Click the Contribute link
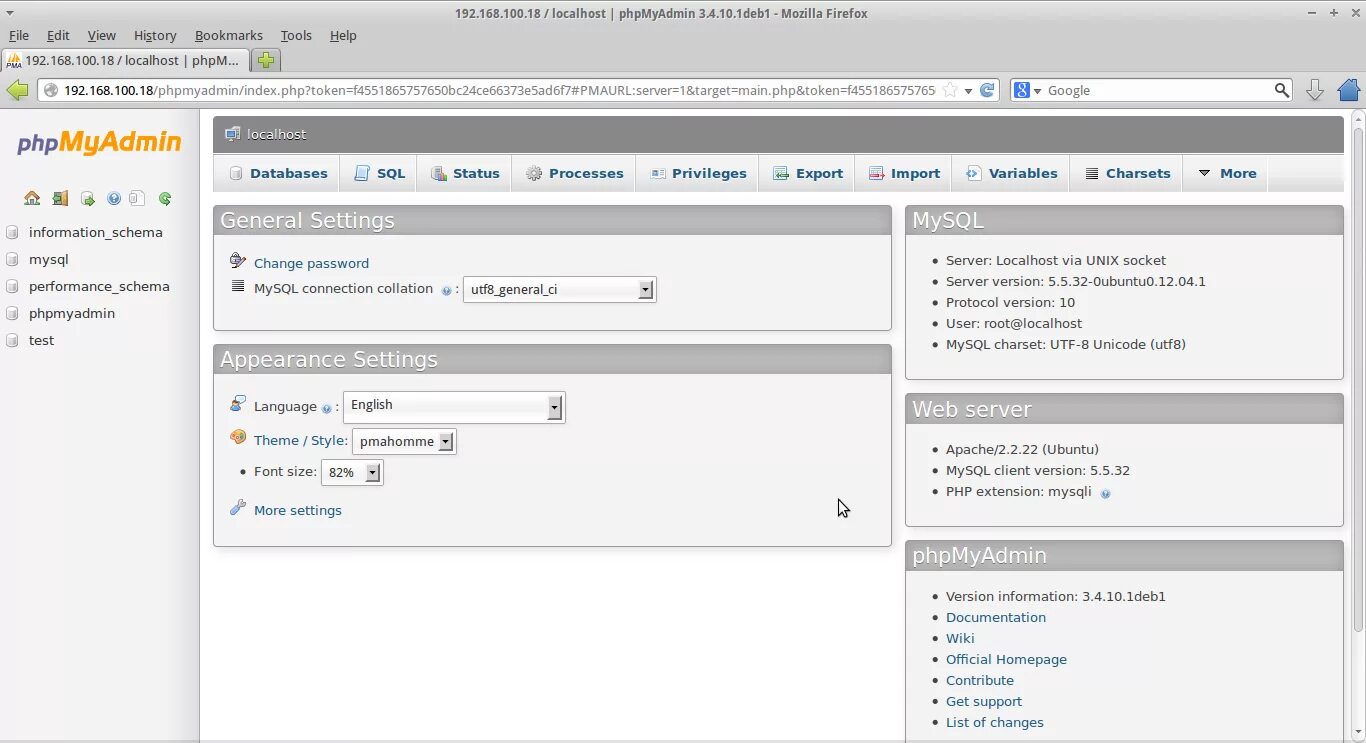1366x743 pixels. coord(980,680)
